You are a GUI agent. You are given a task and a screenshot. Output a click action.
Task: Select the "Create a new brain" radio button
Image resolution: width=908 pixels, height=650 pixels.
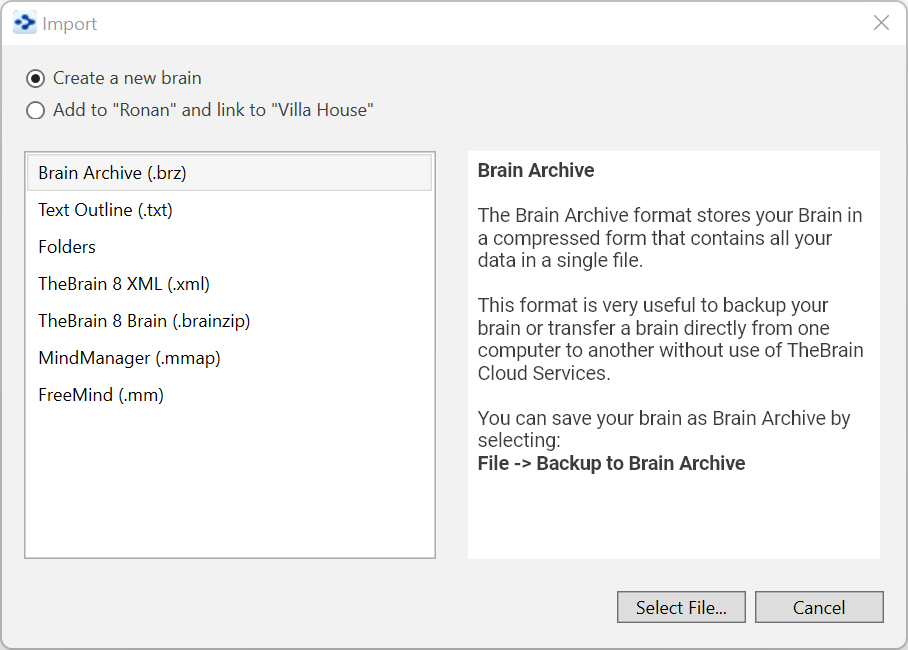pyautogui.click(x=36, y=78)
